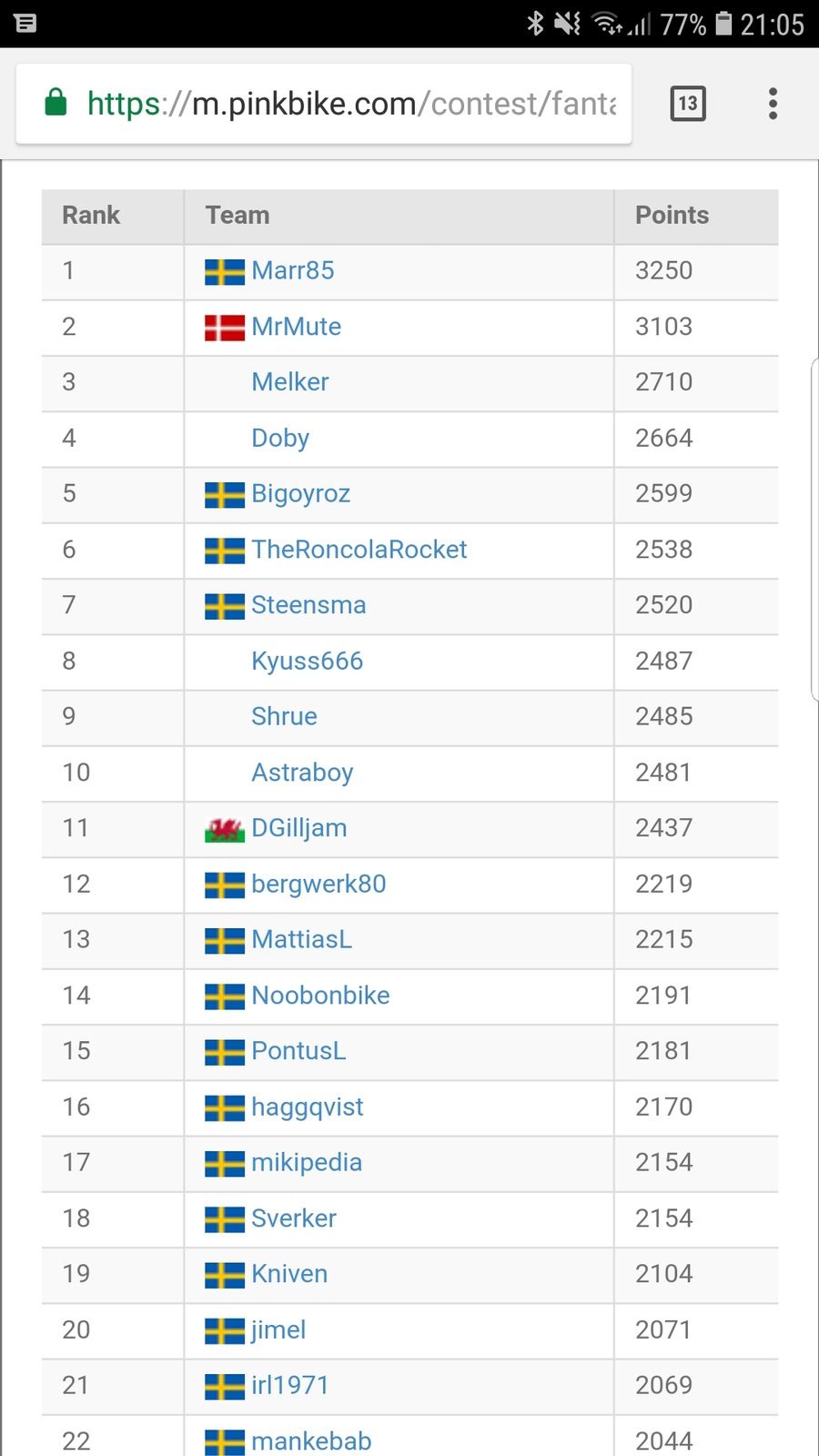Tap the Swedish flag beside Marr85
This screenshot has height=1456, width=819.
[225, 272]
